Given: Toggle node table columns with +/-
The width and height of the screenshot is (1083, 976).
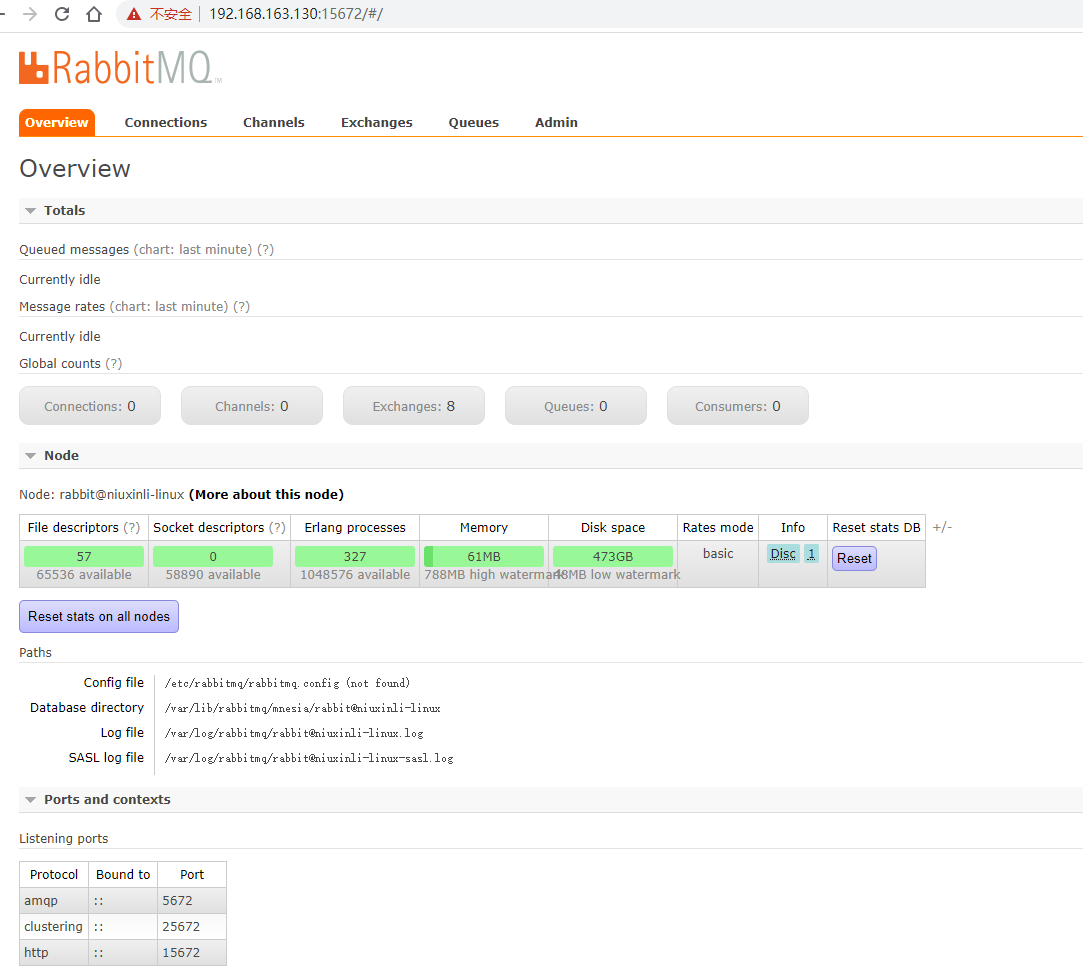Looking at the screenshot, I should [x=942, y=527].
